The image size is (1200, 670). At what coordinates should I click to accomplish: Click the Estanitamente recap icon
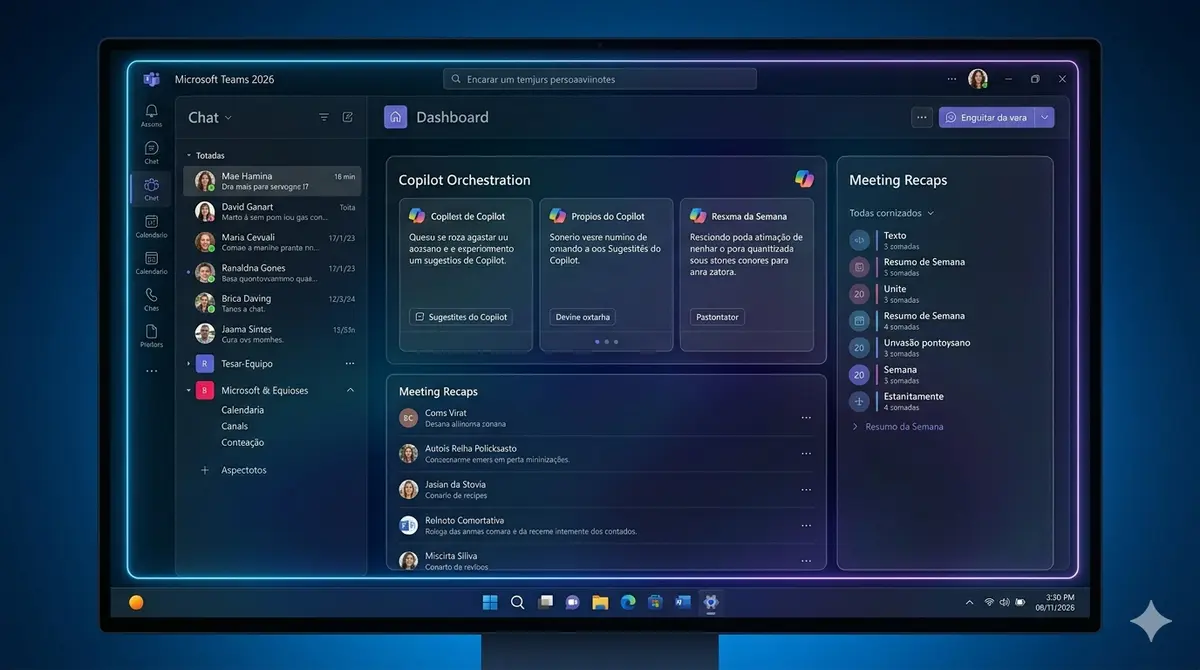(x=860, y=401)
